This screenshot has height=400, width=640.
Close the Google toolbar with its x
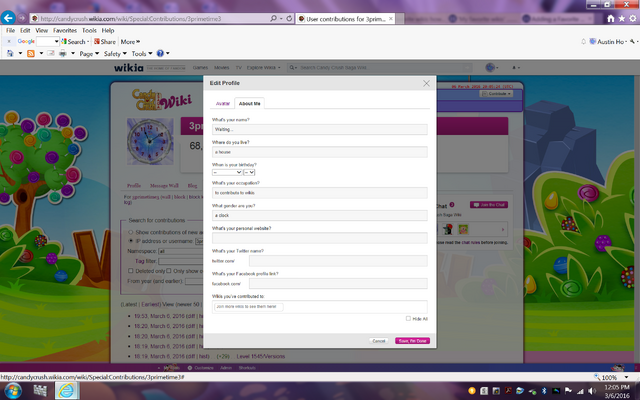pos(9,42)
